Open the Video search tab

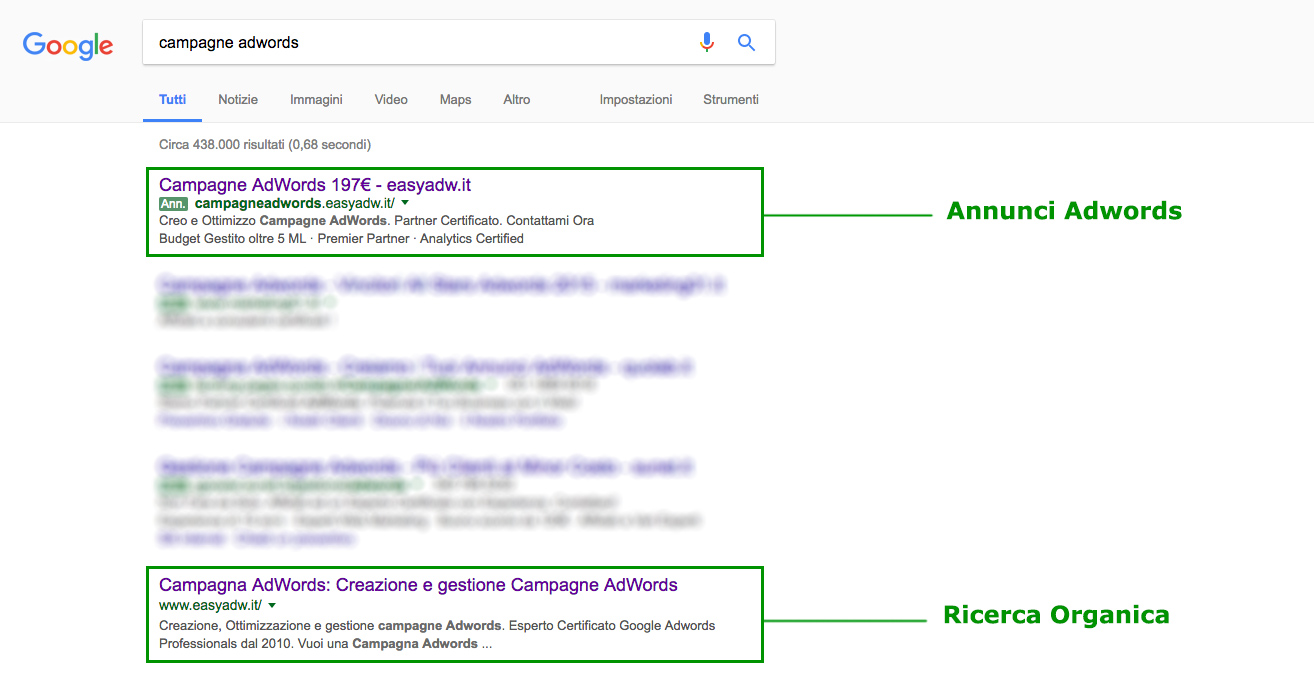point(390,99)
